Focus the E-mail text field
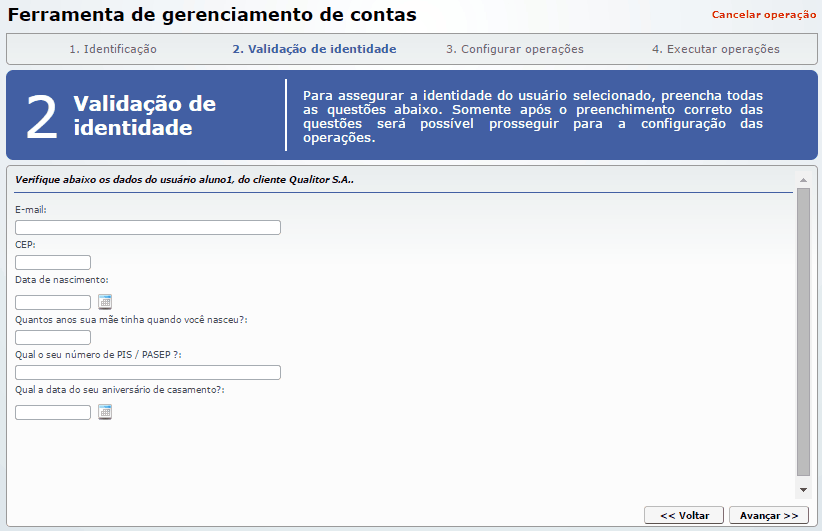Screen dimensions: 822x531 point(148,228)
